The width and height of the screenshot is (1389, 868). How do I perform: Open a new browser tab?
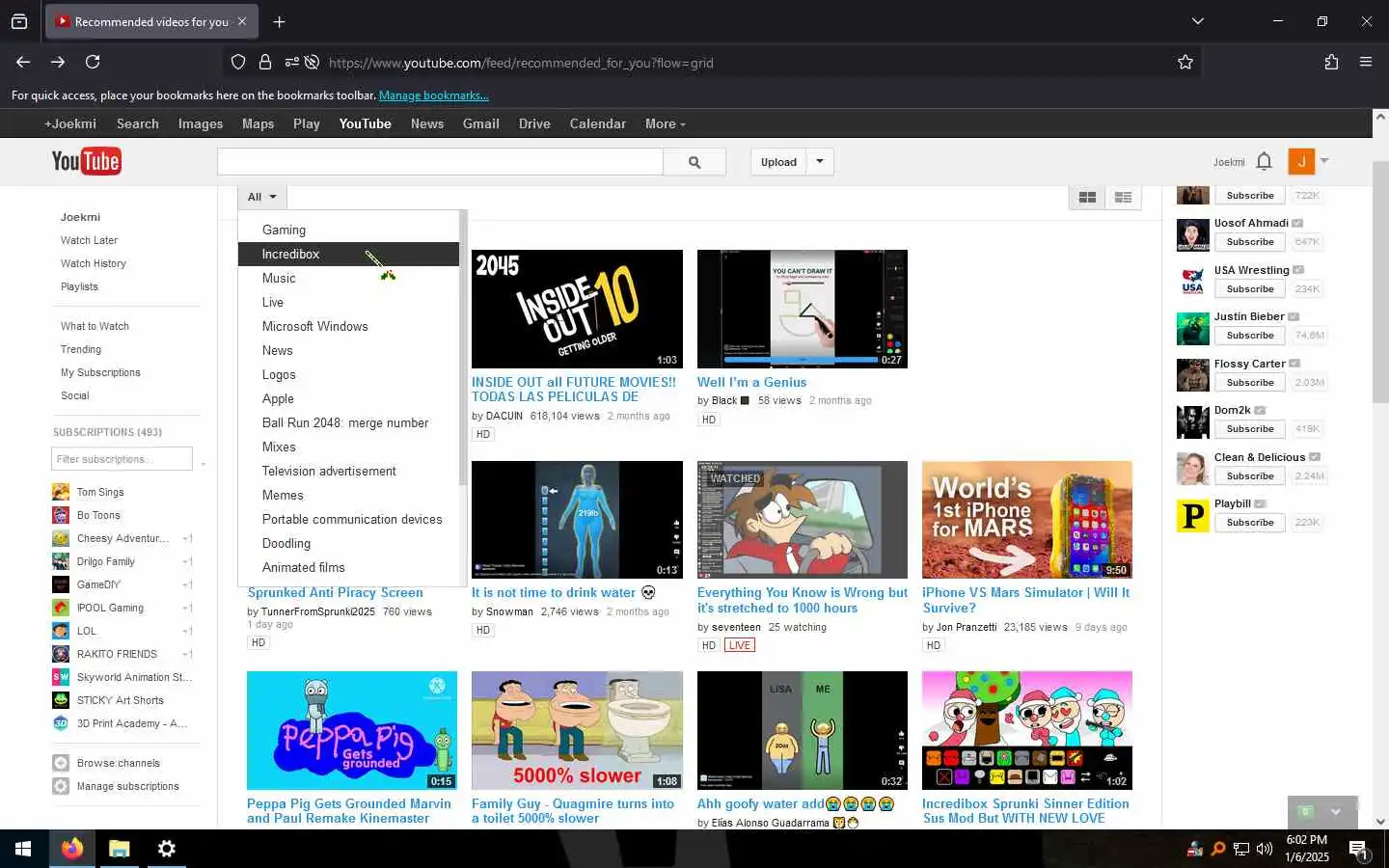pos(279,21)
